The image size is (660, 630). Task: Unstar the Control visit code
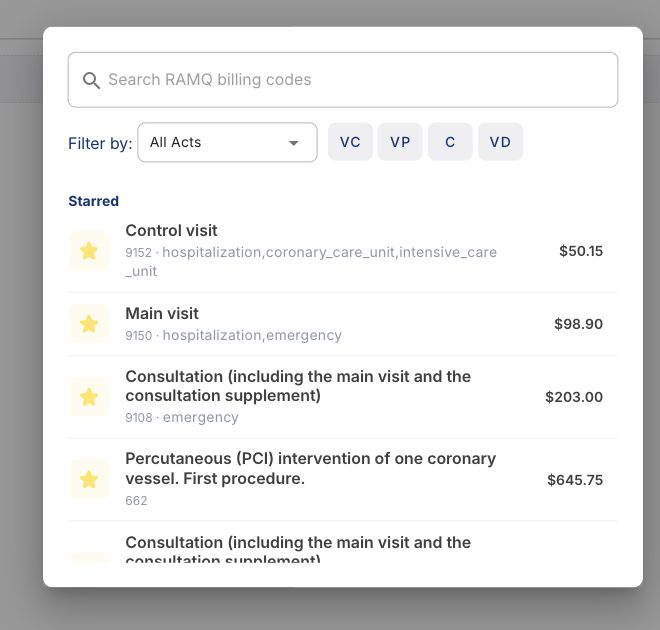tap(89, 251)
